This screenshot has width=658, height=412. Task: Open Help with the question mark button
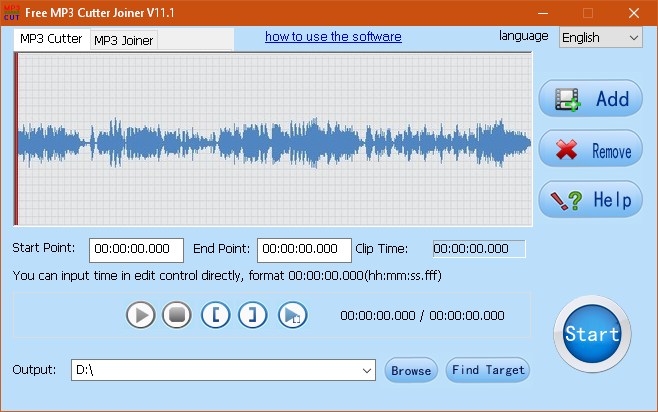[x=590, y=199]
